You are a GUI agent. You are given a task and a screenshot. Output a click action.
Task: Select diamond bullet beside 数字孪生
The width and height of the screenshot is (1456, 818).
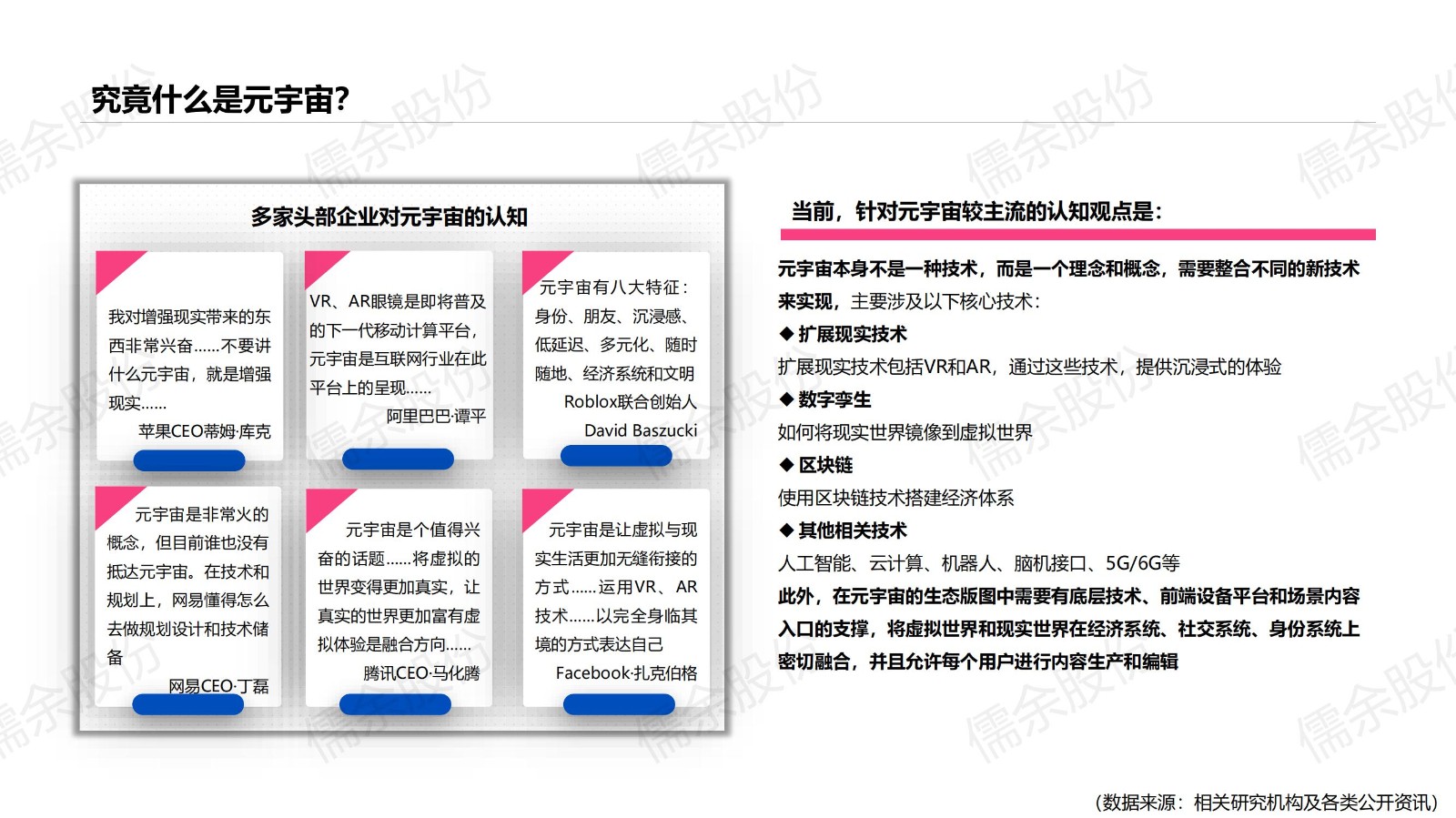[x=786, y=399]
